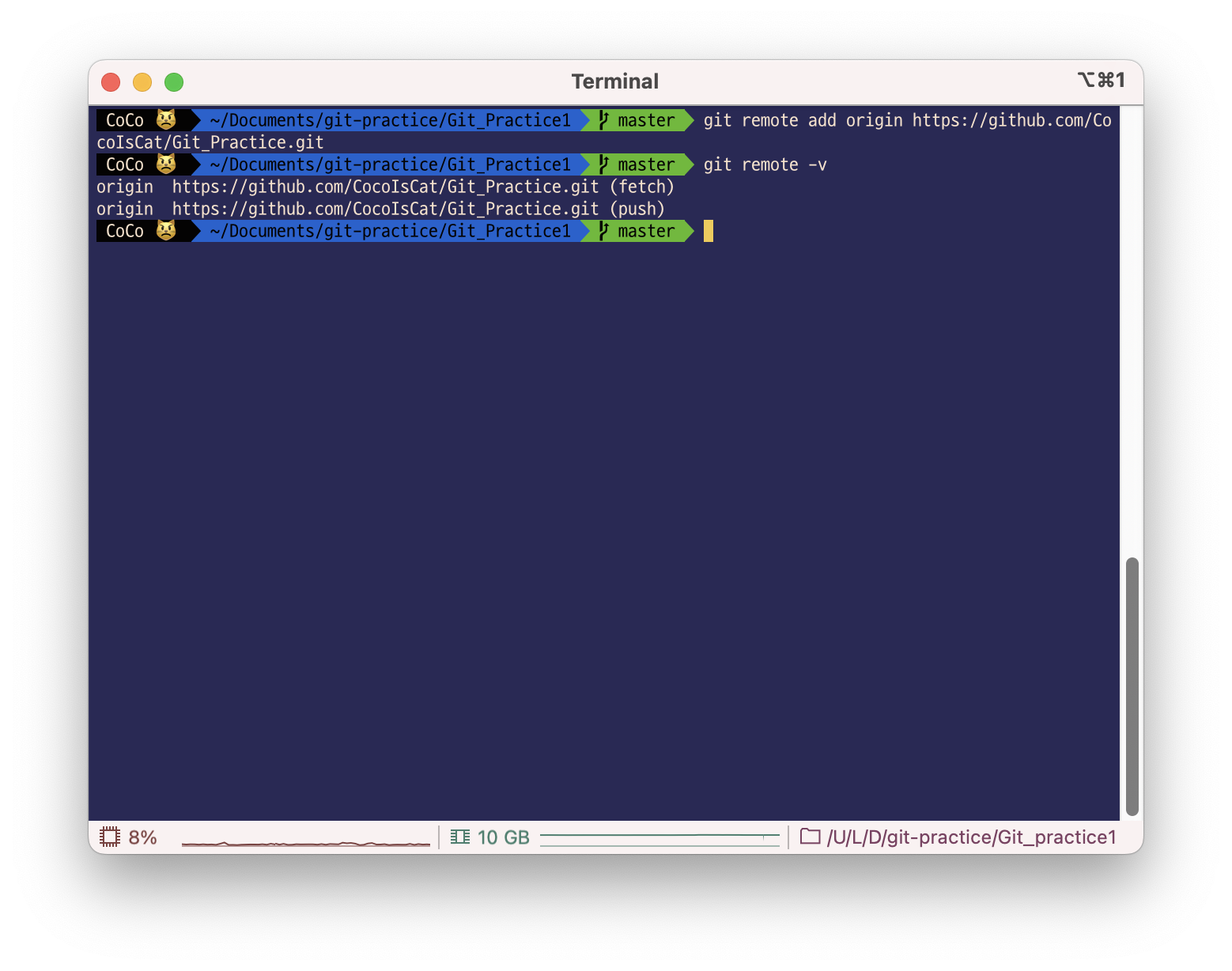Click the 'master' branch segment before 'git remote add'
This screenshot has height=971, width=1232.
pos(637,120)
